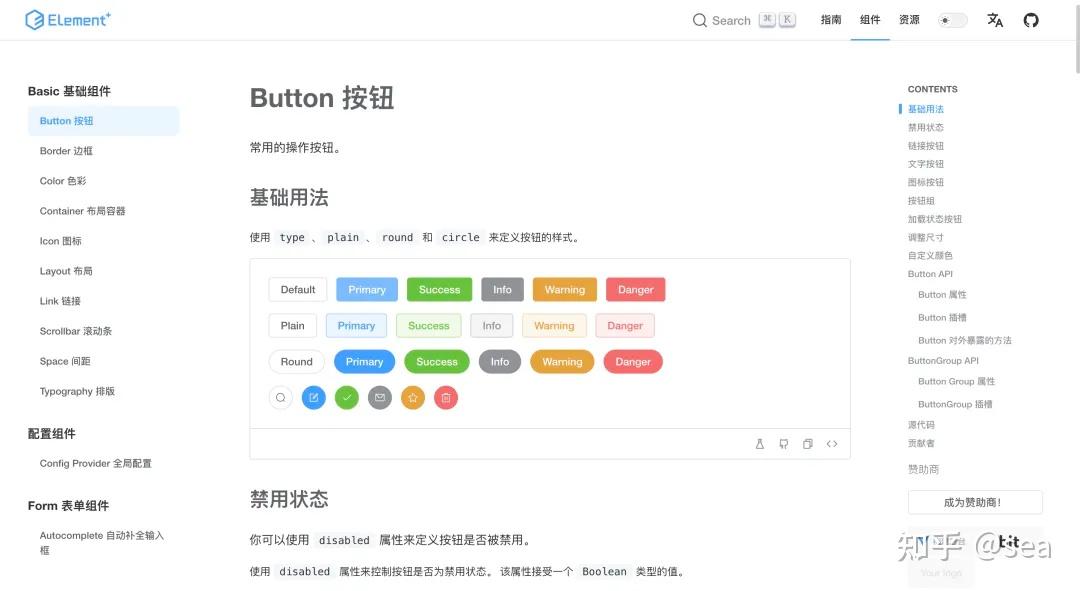
Task: Click the blue circle edit icon button
Action: [313, 397]
